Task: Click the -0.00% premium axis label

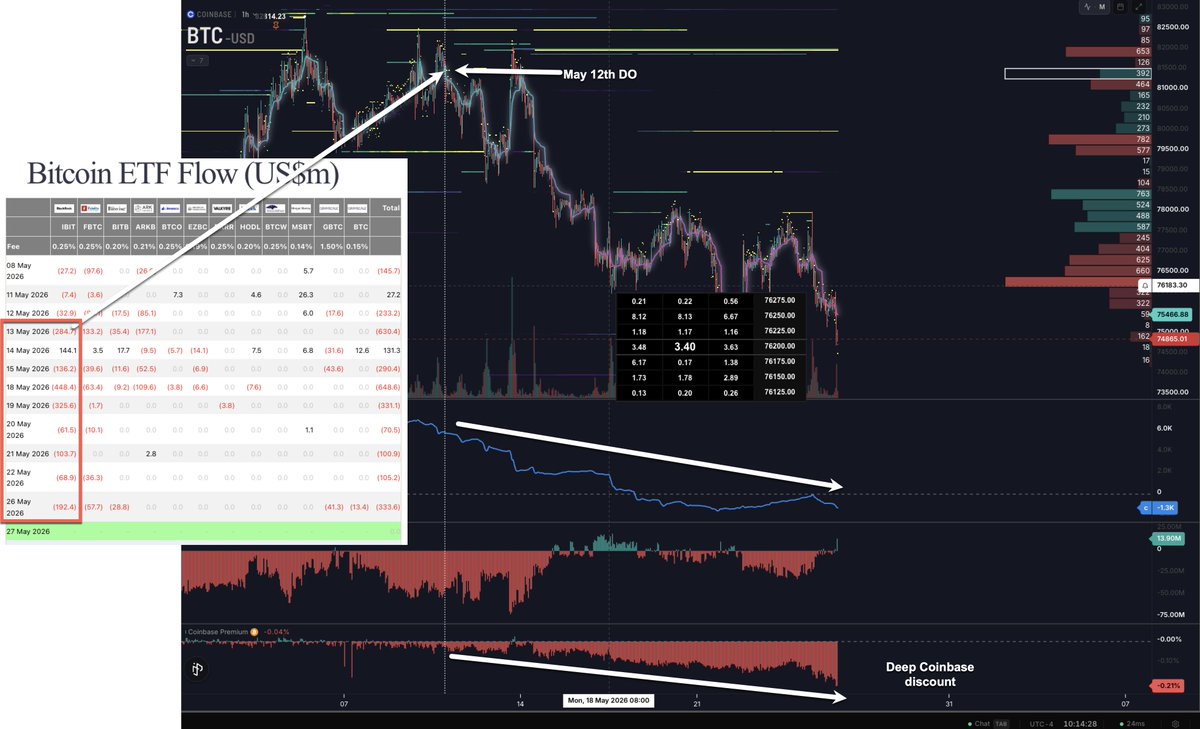Action: coord(1167,639)
